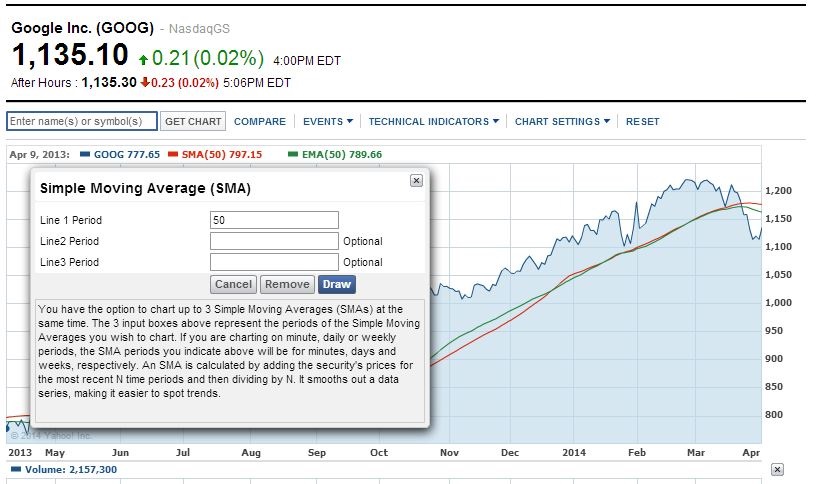Click the NasdaqGS exchange label
The width and height of the screenshot is (826, 484).
point(199,29)
